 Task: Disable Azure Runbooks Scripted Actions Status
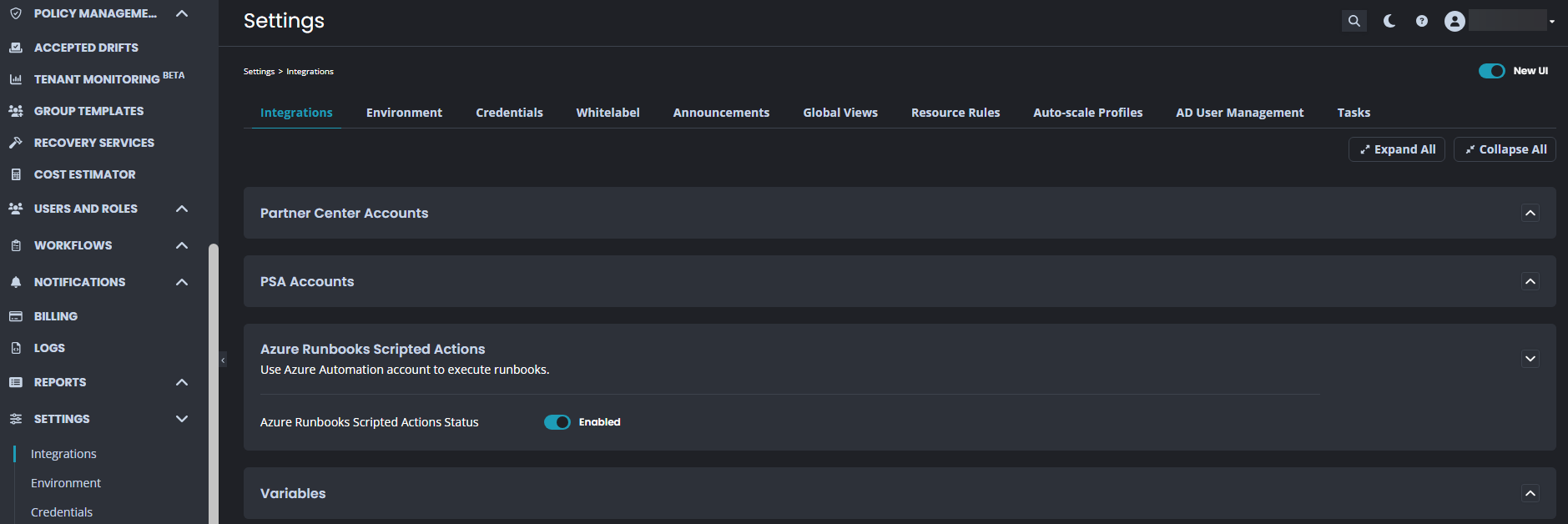(x=557, y=422)
